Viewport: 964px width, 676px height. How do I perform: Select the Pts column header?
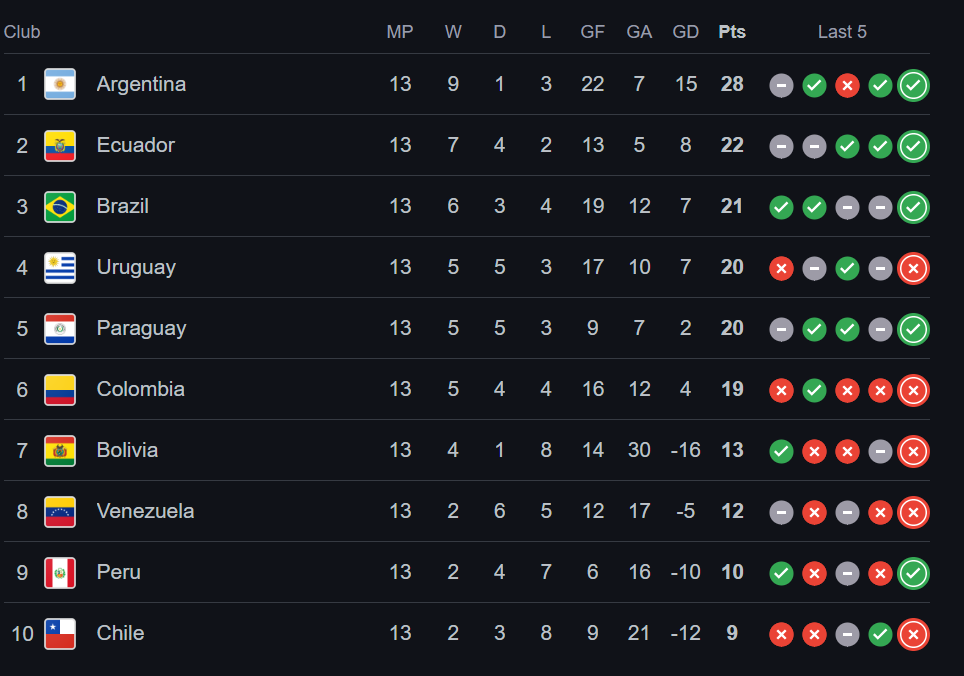pos(732,32)
